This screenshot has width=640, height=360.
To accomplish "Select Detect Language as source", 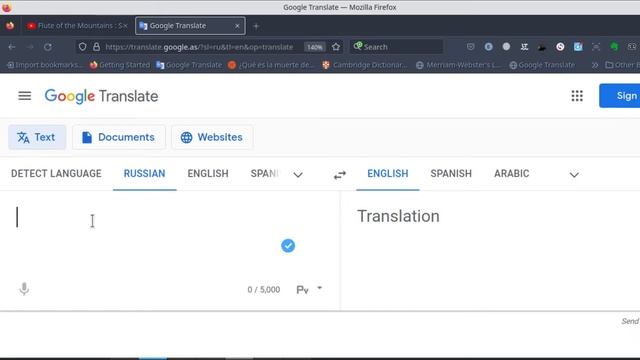I will tap(56, 173).
